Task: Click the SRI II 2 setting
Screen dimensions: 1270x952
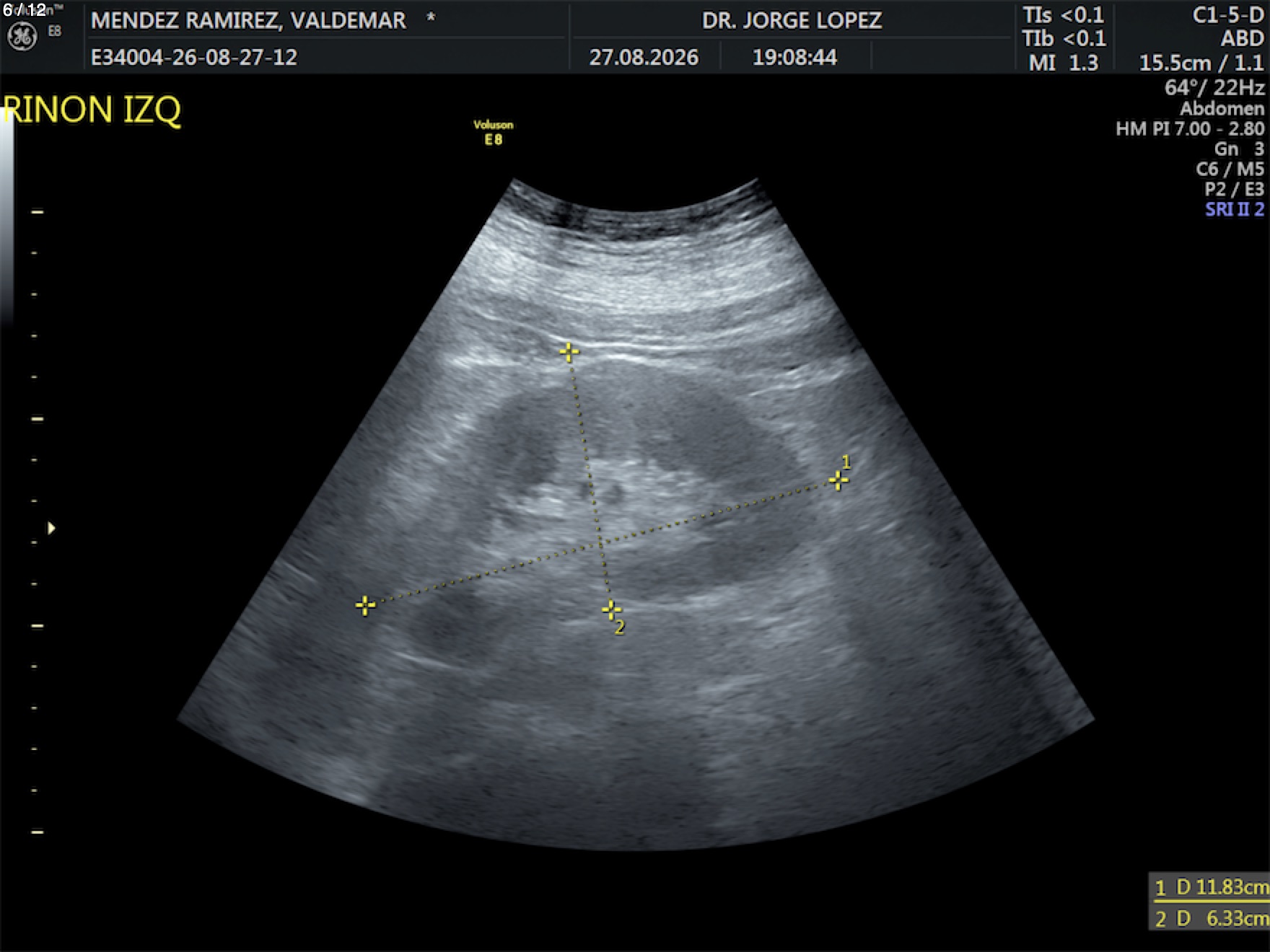Action: (x=1235, y=209)
